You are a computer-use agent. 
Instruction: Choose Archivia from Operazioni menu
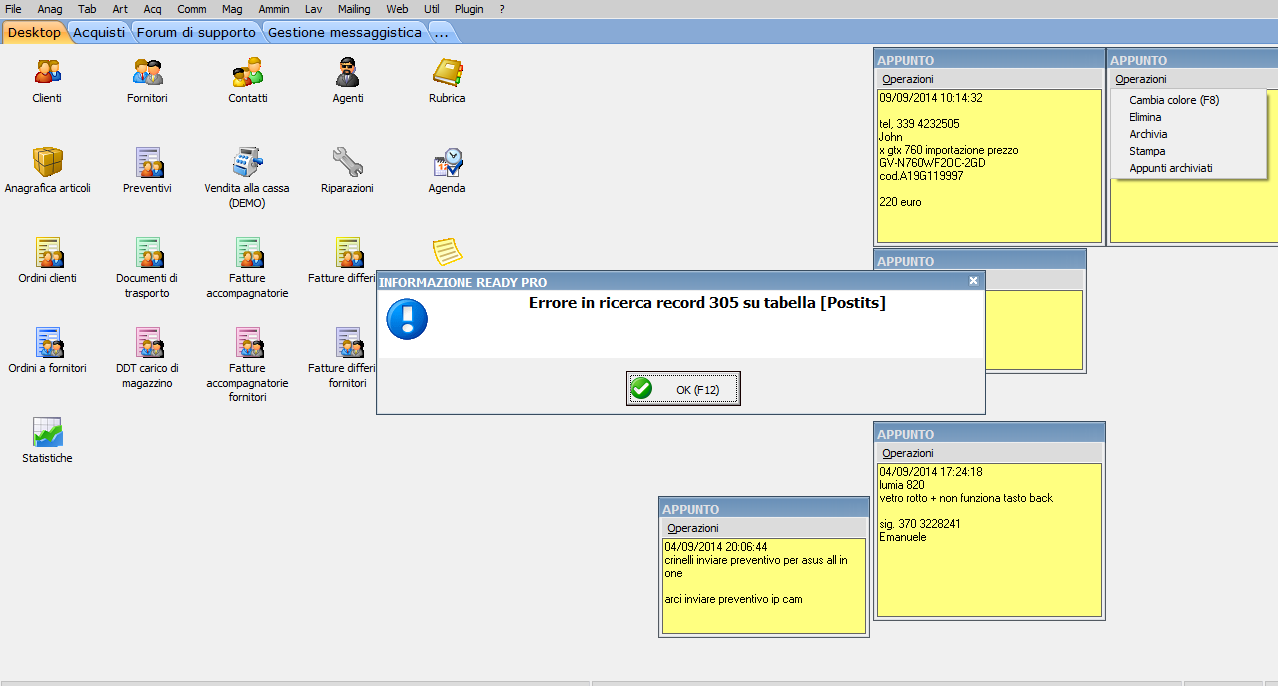pos(1148,134)
